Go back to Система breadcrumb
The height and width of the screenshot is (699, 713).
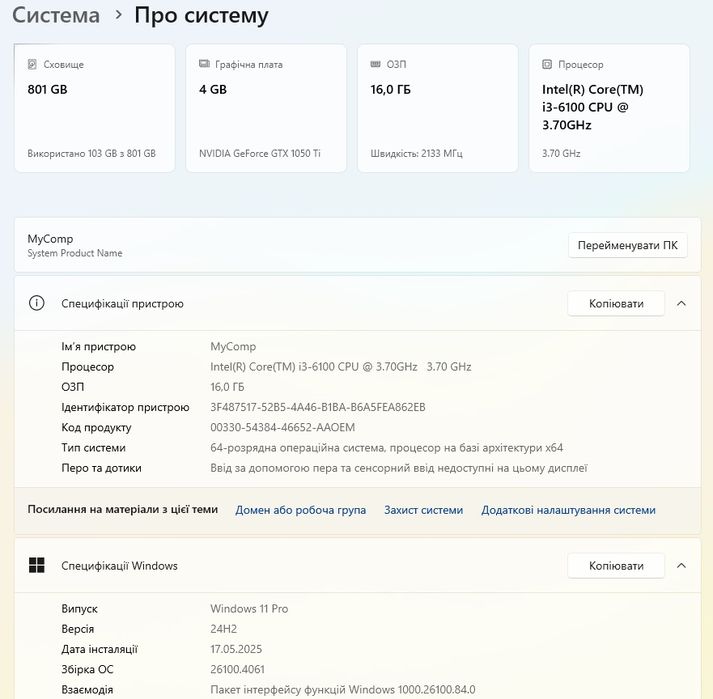(56, 15)
